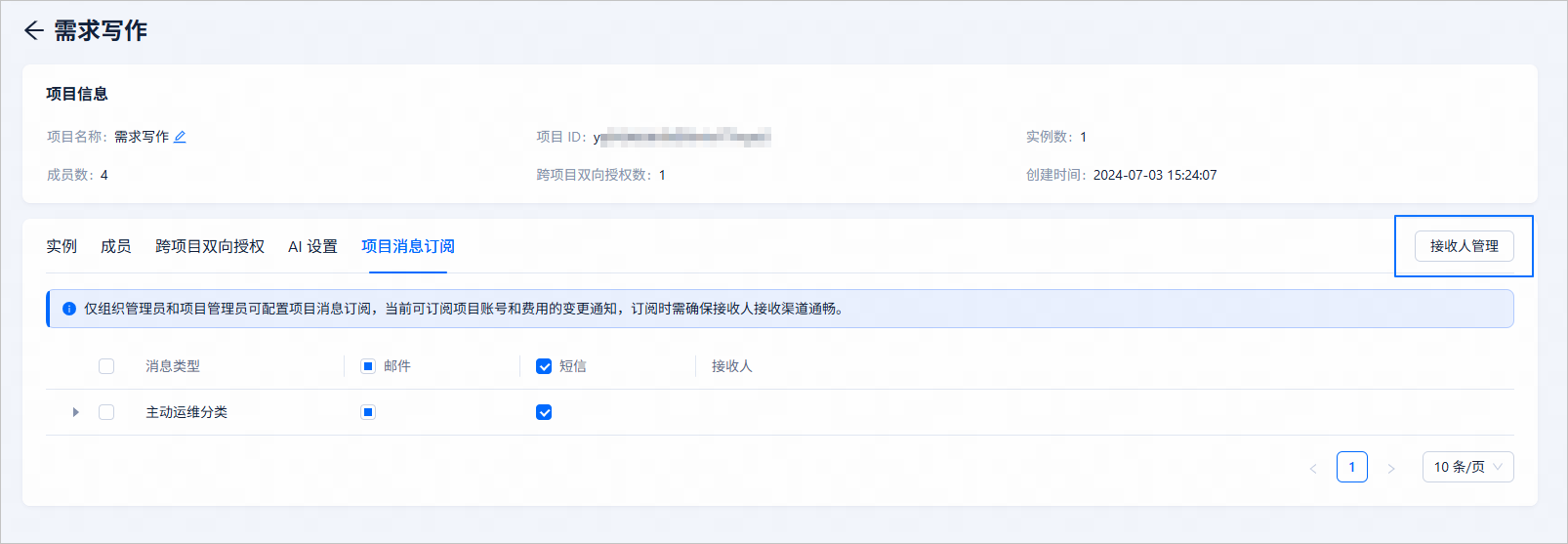
Task: Switch to the 实例 tab
Action: (62, 246)
